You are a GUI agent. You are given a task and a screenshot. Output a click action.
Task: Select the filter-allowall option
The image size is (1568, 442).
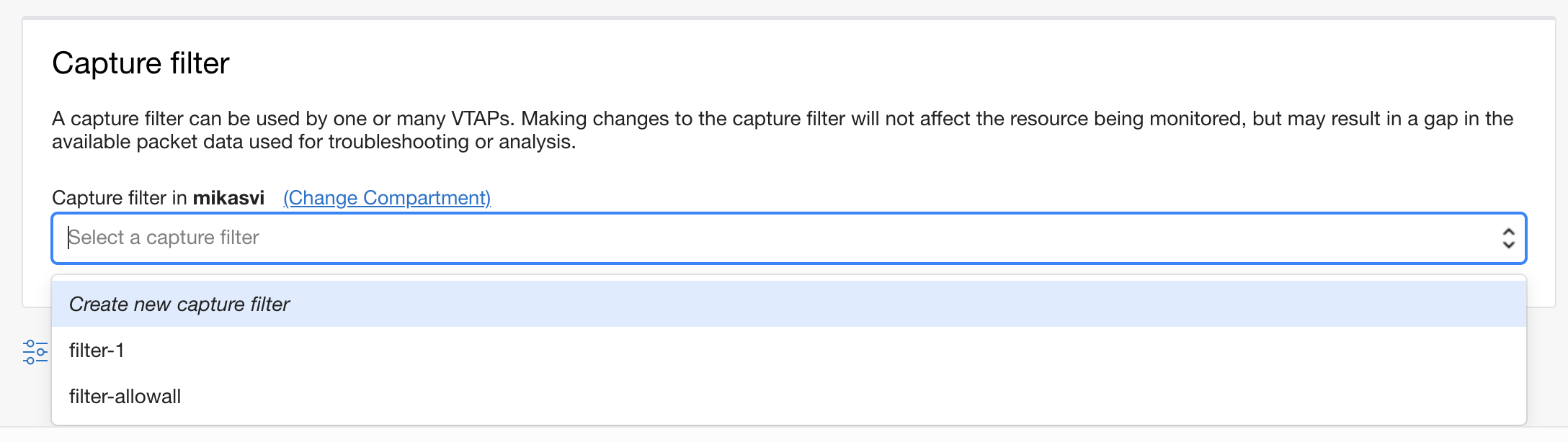(125, 397)
